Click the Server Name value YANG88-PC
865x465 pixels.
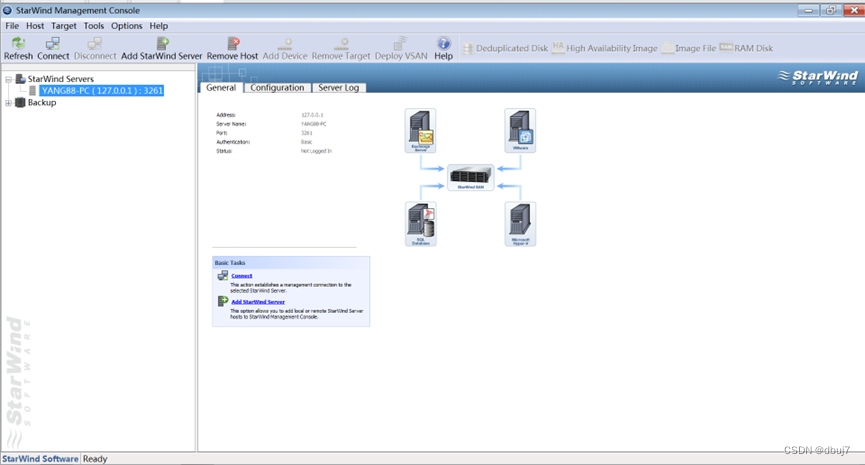[314, 124]
